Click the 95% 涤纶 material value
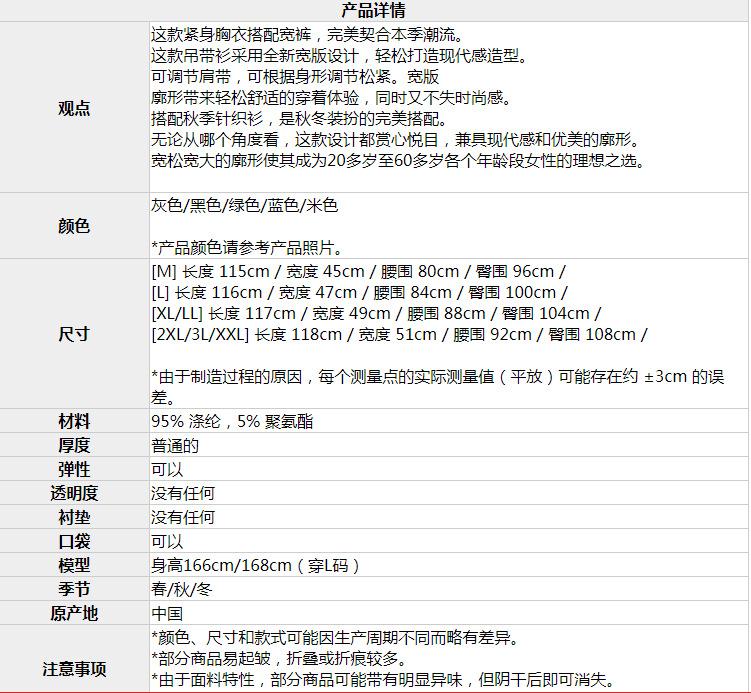This screenshot has height=693, width=751. (x=232, y=421)
